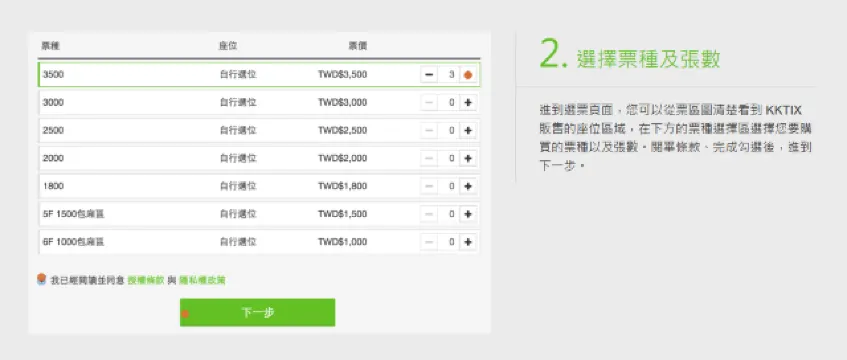Image resolution: width=847 pixels, height=360 pixels.
Task: Focus the quantity field in the 2000 row
Action: pos(448,158)
